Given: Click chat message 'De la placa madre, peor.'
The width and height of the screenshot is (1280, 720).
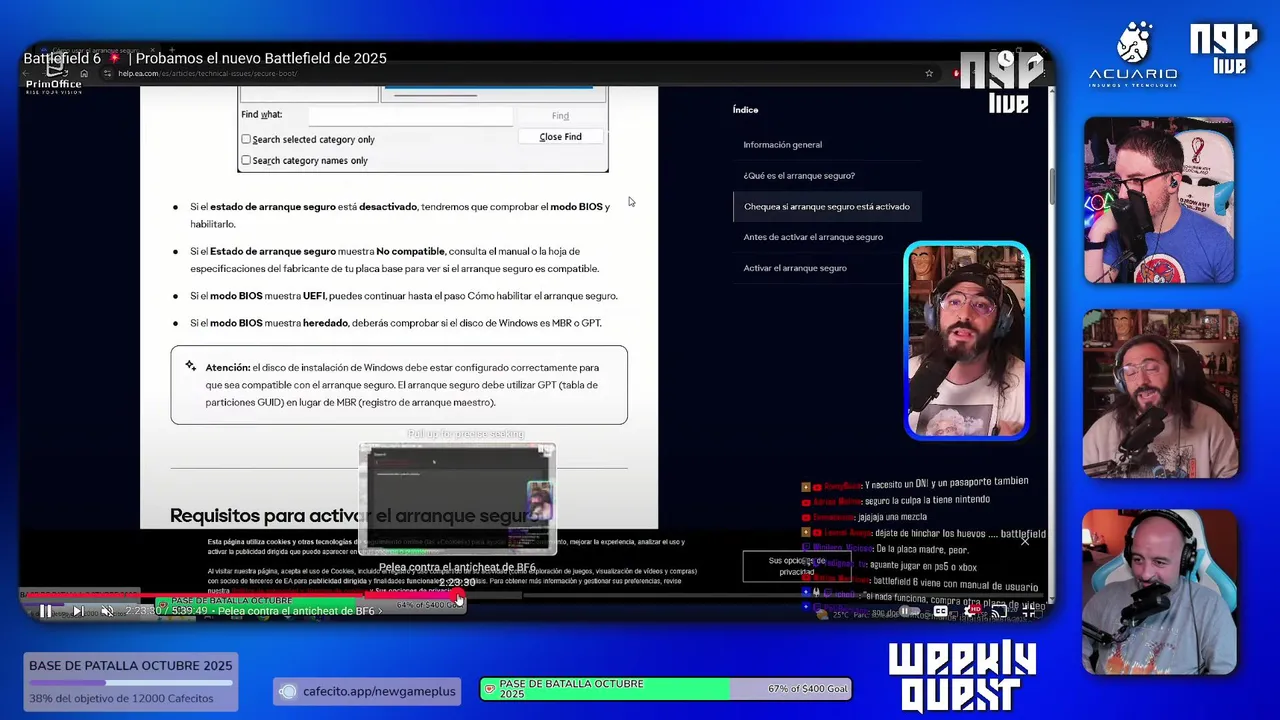Looking at the screenshot, I should [x=921, y=549].
